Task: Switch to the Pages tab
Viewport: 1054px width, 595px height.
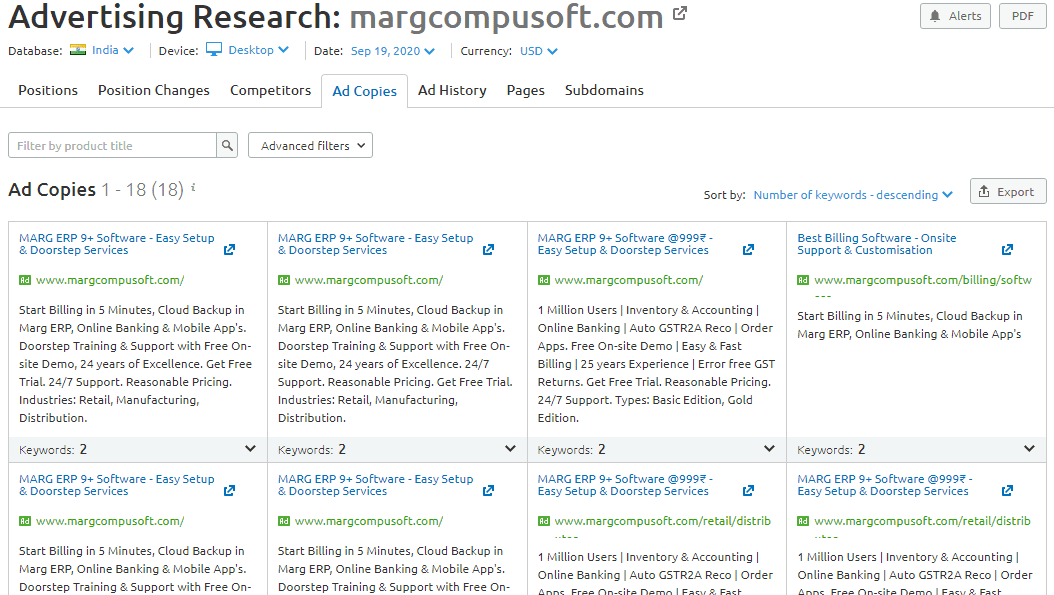Action: click(x=526, y=90)
